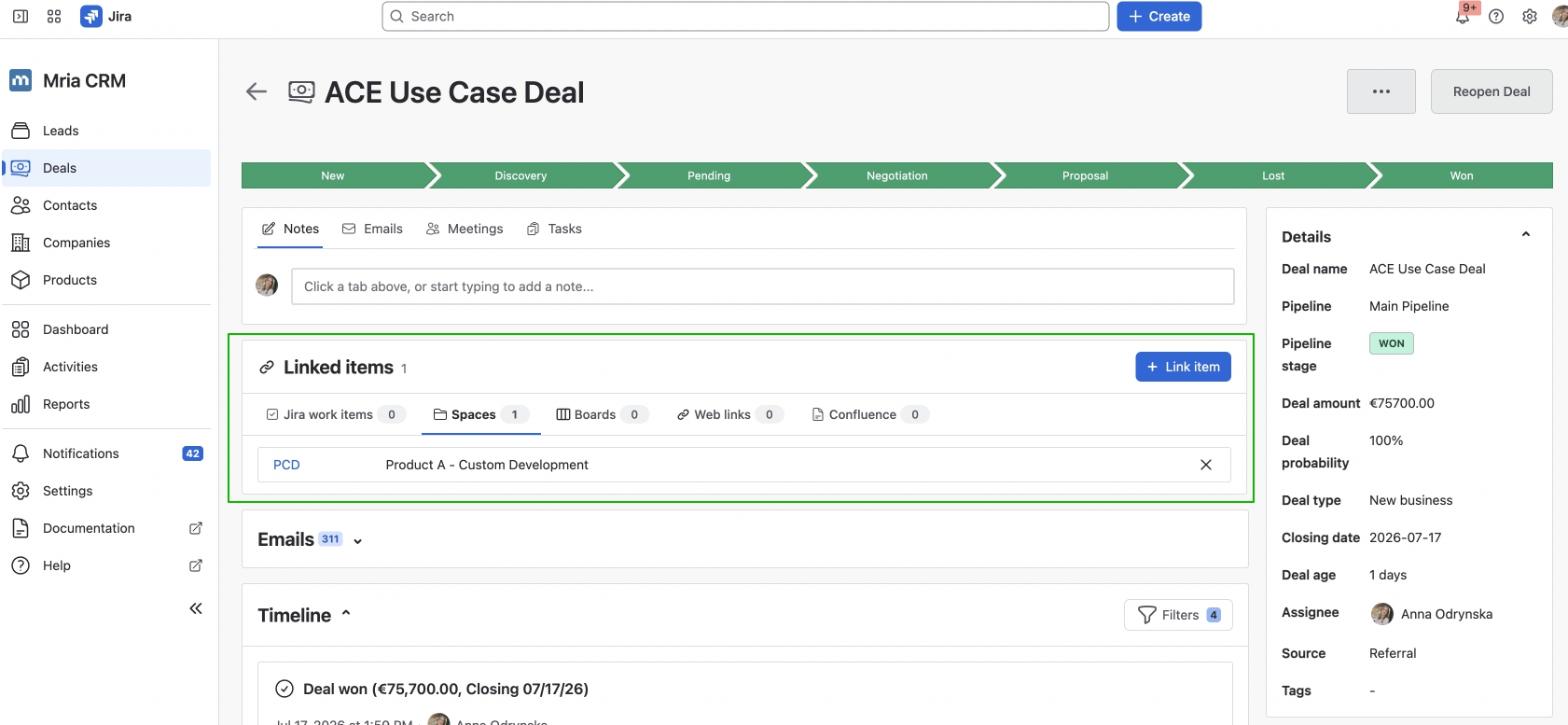Go back with the left arrow icon

[x=257, y=91]
